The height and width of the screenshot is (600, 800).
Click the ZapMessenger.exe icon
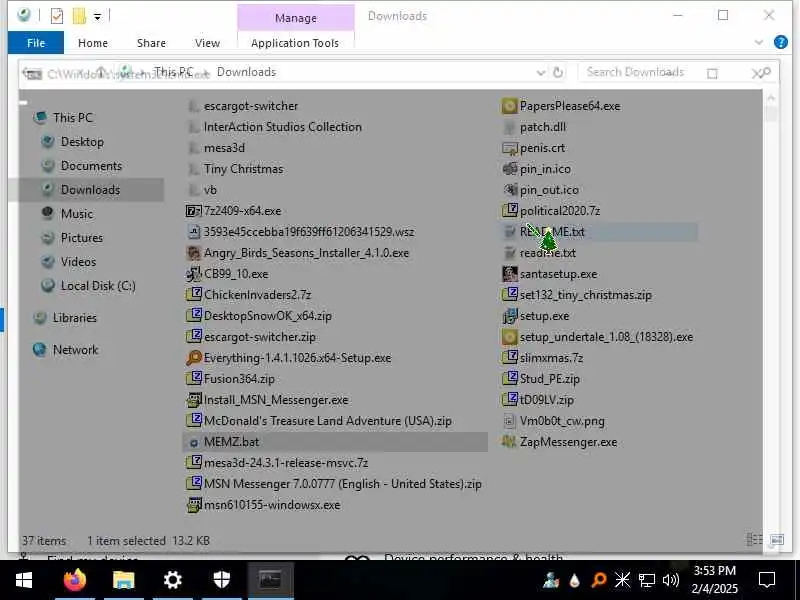click(509, 442)
